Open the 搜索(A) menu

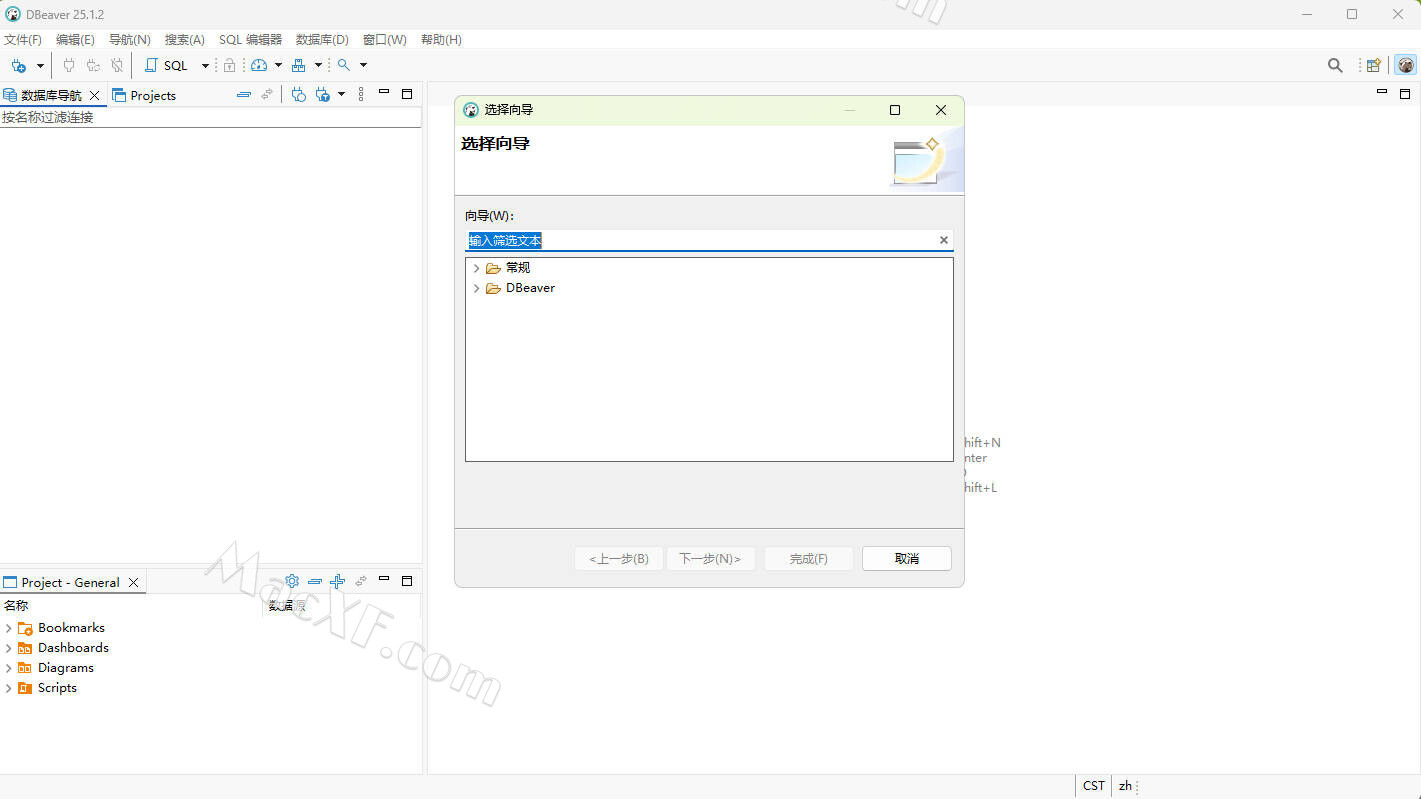point(185,39)
